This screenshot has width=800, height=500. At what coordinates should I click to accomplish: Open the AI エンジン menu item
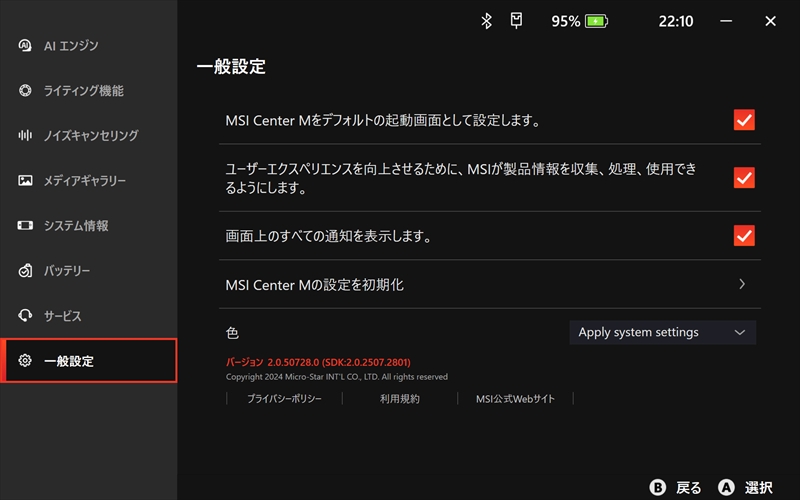(x=71, y=45)
